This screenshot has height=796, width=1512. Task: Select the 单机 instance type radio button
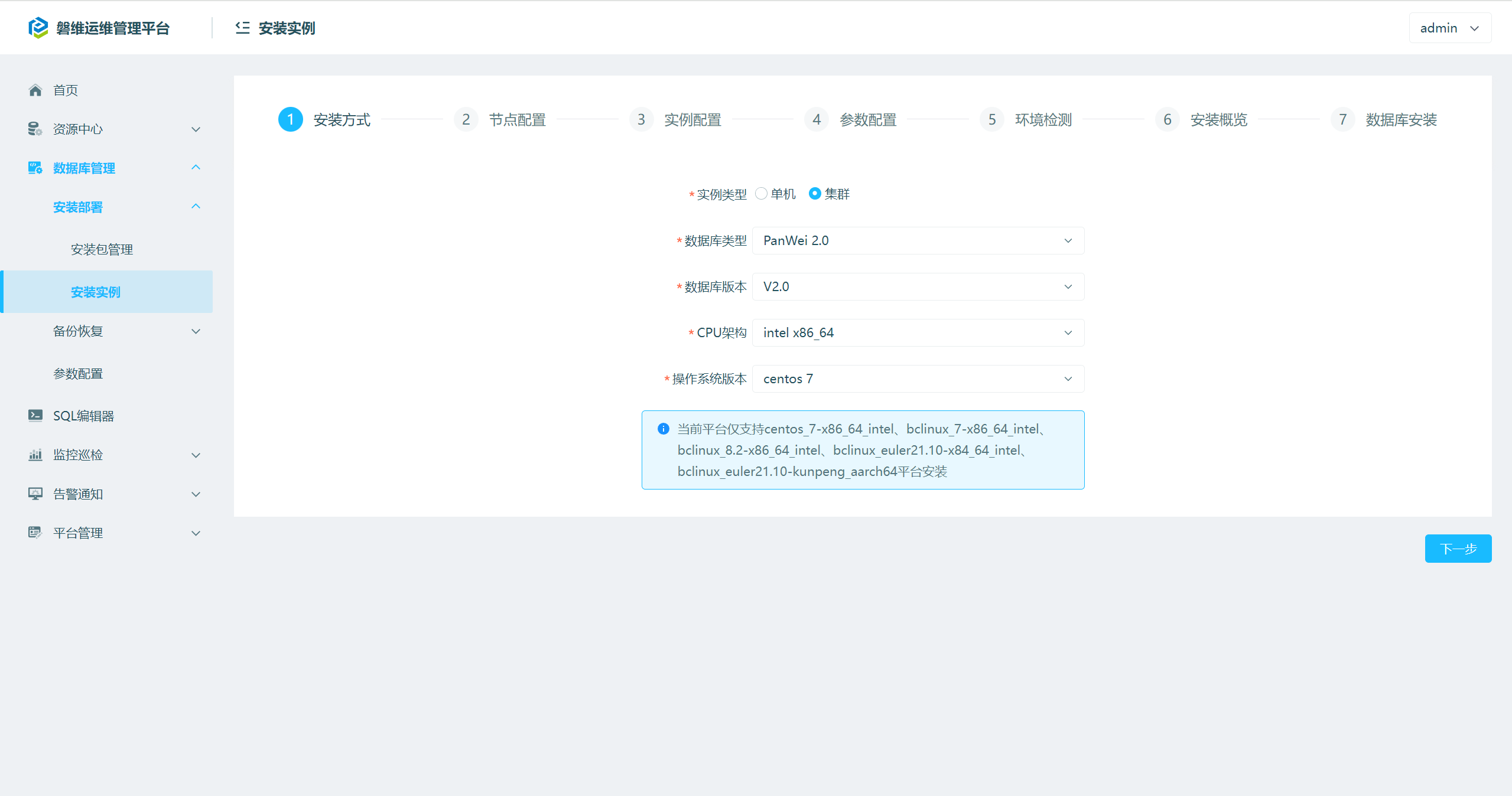(762, 194)
